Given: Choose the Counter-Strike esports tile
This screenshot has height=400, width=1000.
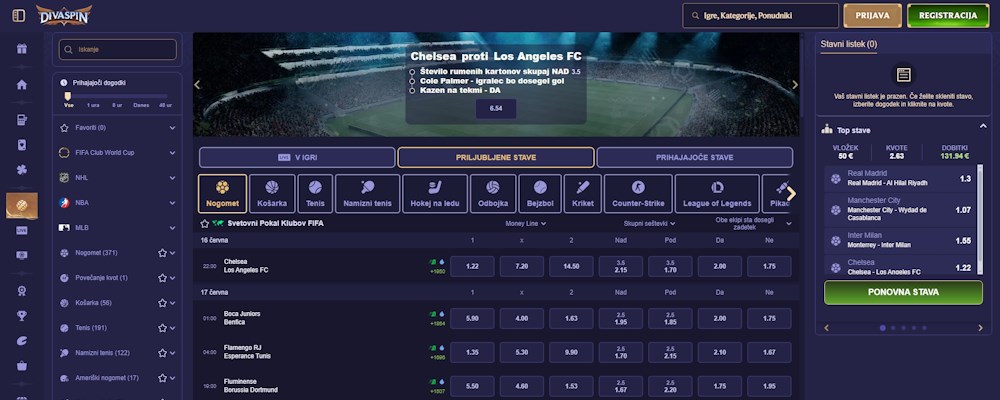Looking at the screenshot, I should coord(638,194).
